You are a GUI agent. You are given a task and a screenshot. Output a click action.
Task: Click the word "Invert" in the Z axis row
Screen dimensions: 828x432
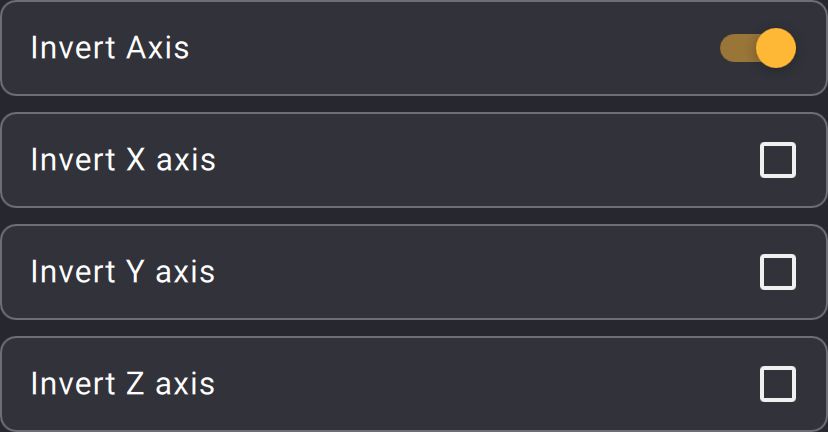pos(72,384)
